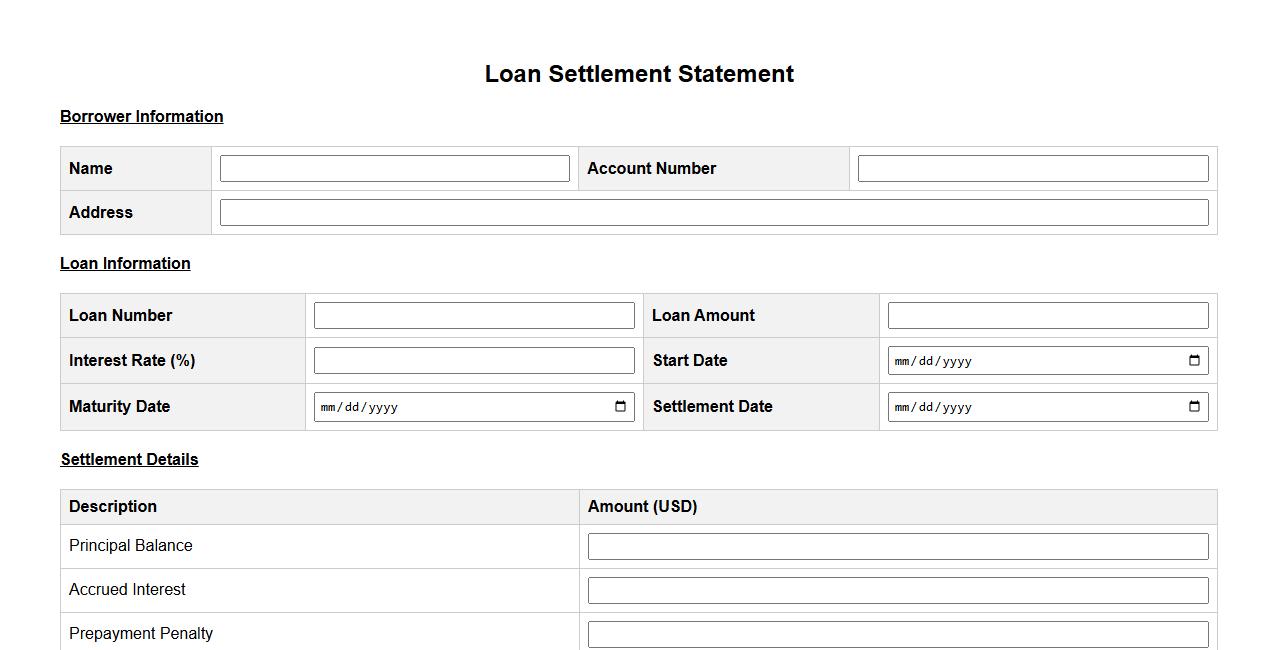Click the Accrued Interest amount box
Image resolution: width=1278 pixels, height=650 pixels.
897,591
